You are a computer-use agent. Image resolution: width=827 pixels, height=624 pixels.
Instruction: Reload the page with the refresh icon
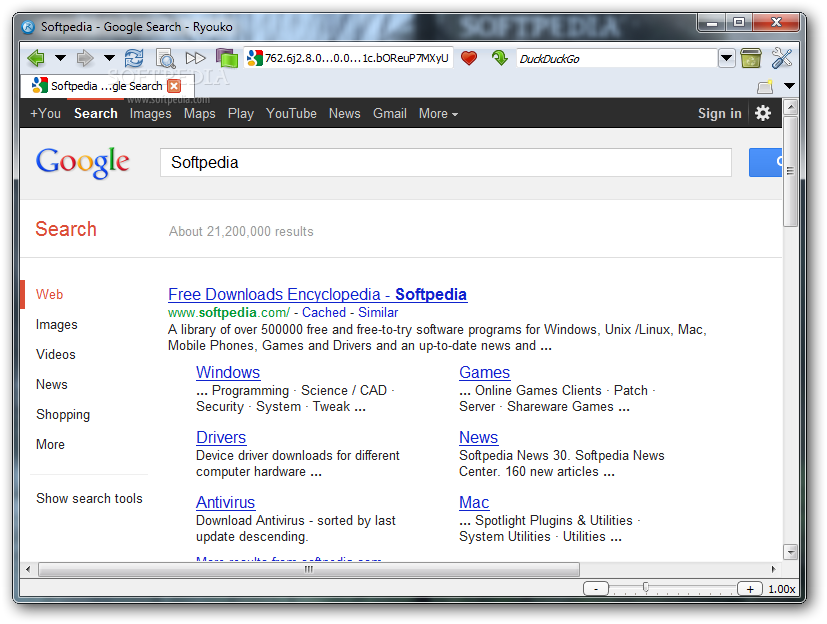pyautogui.click(x=134, y=58)
